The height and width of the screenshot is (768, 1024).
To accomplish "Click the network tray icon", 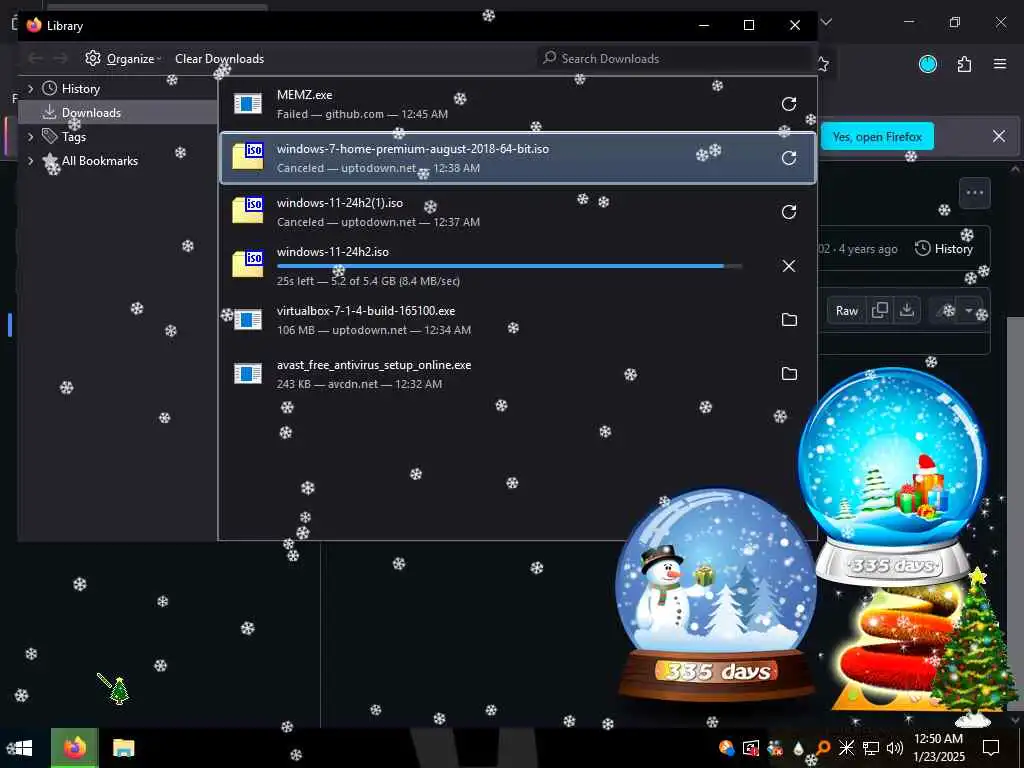I will click(x=871, y=748).
